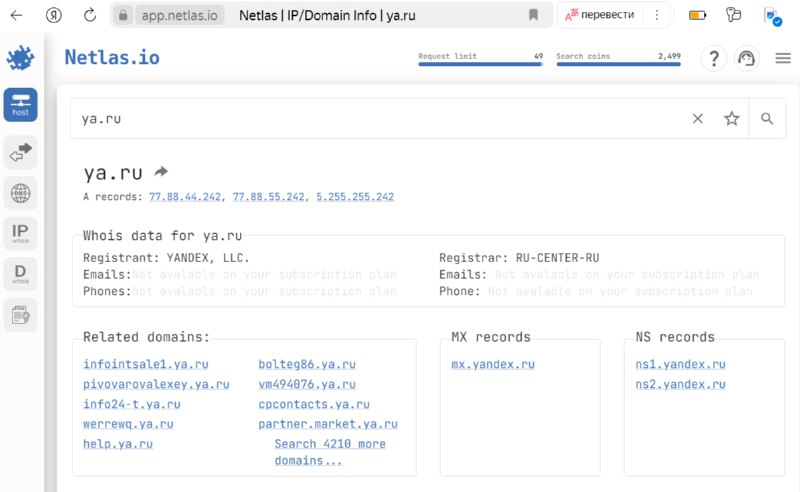Click the padlock site security icon
Screen dimensions: 800x492
click(123, 15)
